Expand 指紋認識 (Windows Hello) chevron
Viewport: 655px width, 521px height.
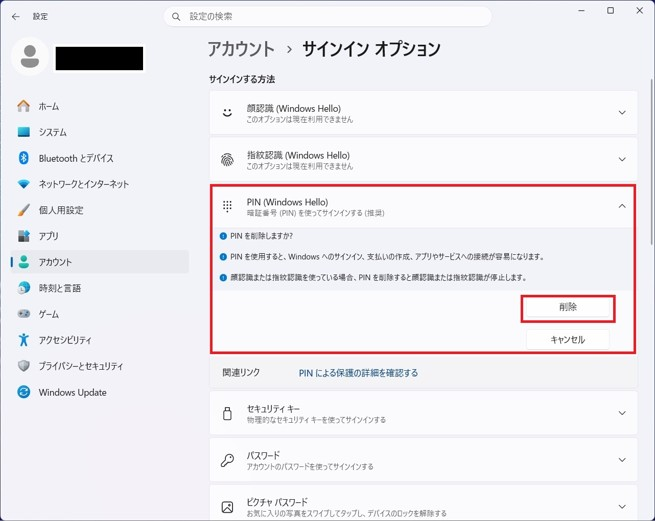[x=622, y=159]
